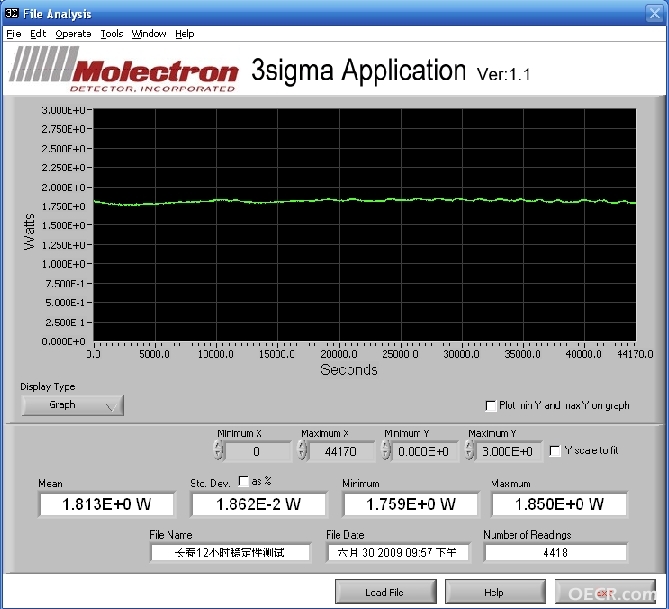The height and width of the screenshot is (609, 669).
Task: Click the application icon in title bar
Action: click(12, 13)
